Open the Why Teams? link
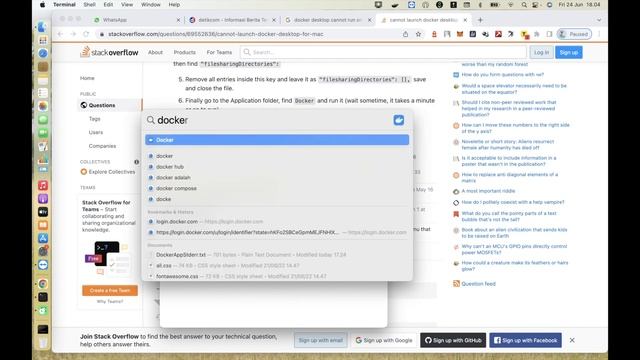Viewport: 640px width, 360px height. tap(110, 302)
